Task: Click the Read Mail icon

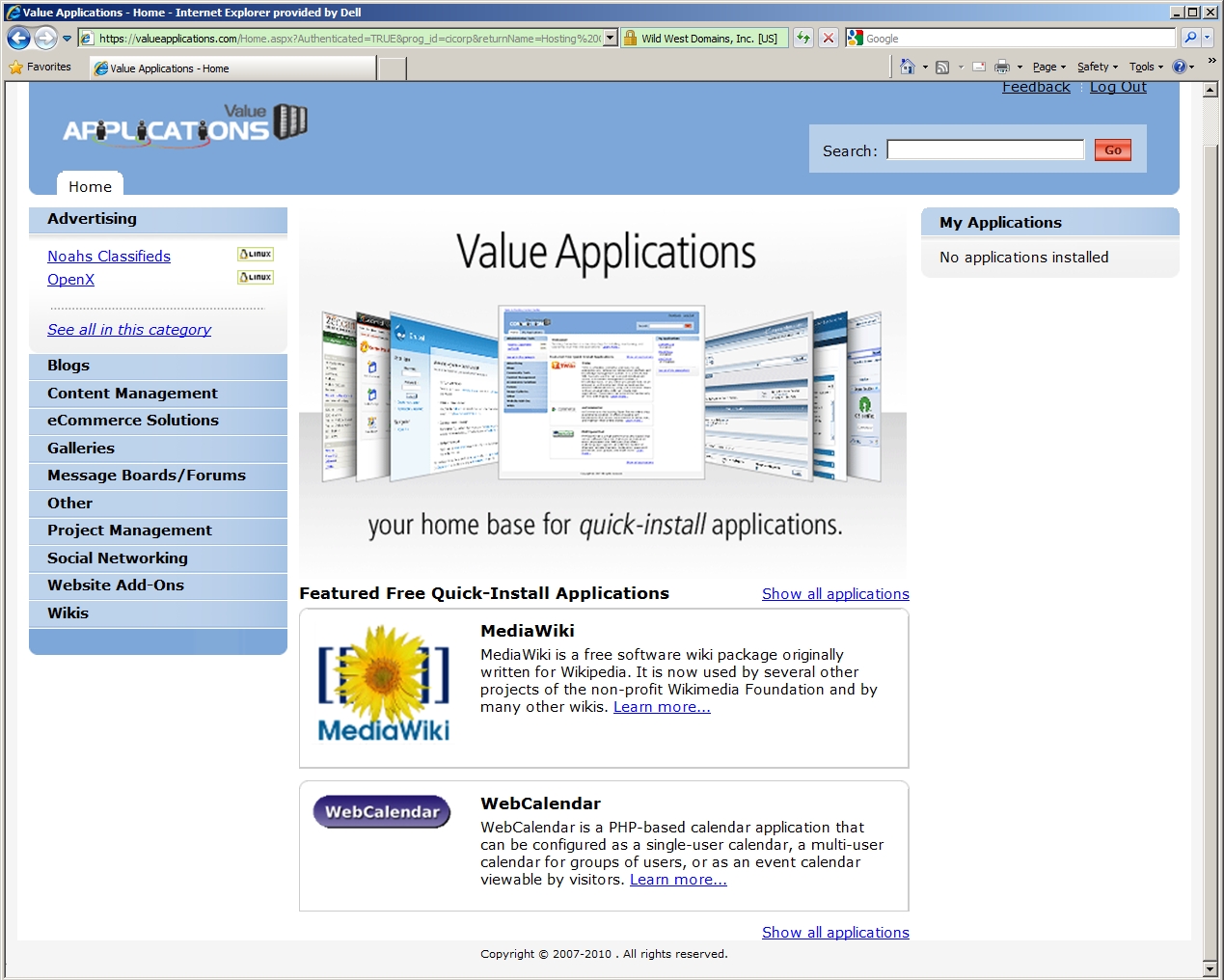Action: 979,68
